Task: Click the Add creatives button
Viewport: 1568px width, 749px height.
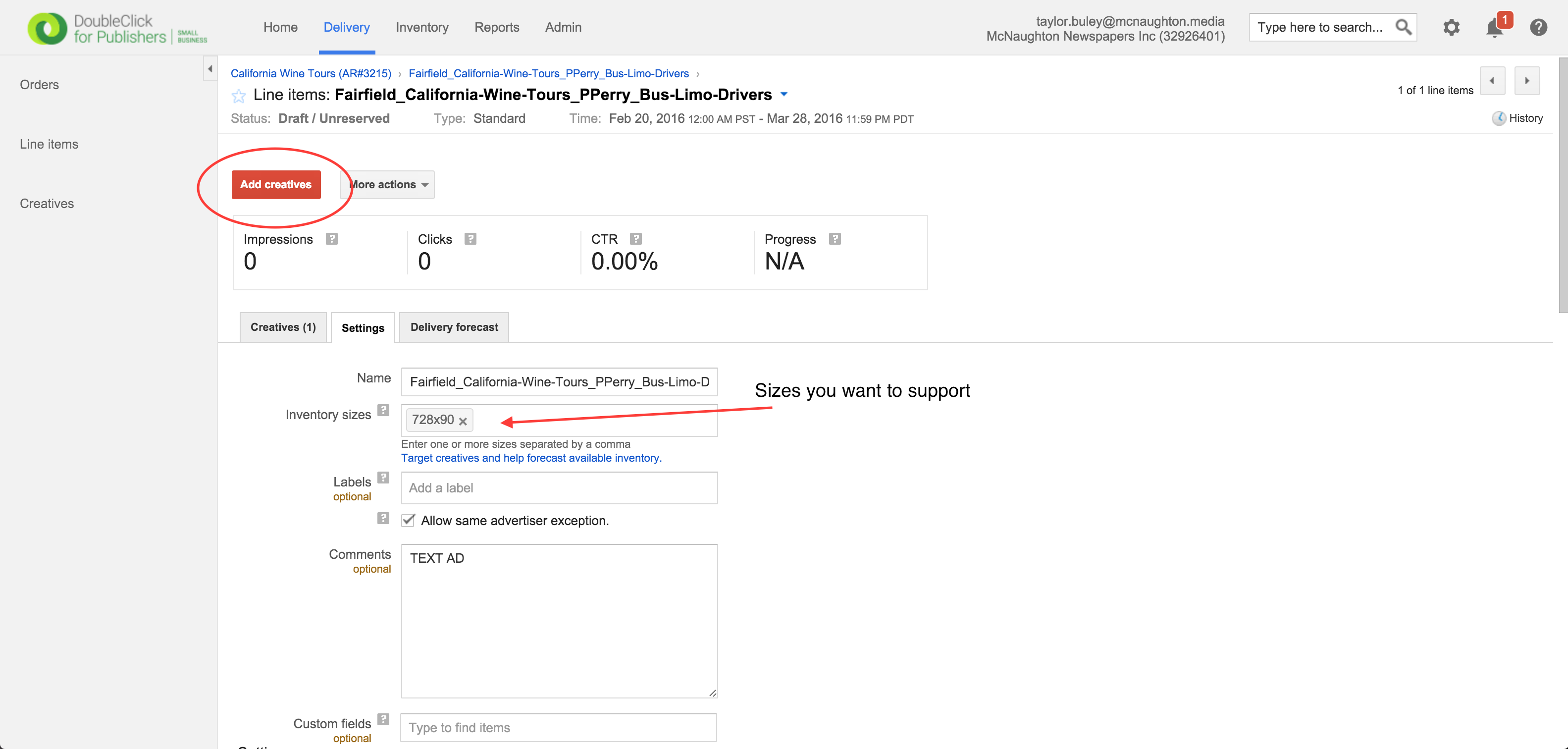Action: click(276, 184)
